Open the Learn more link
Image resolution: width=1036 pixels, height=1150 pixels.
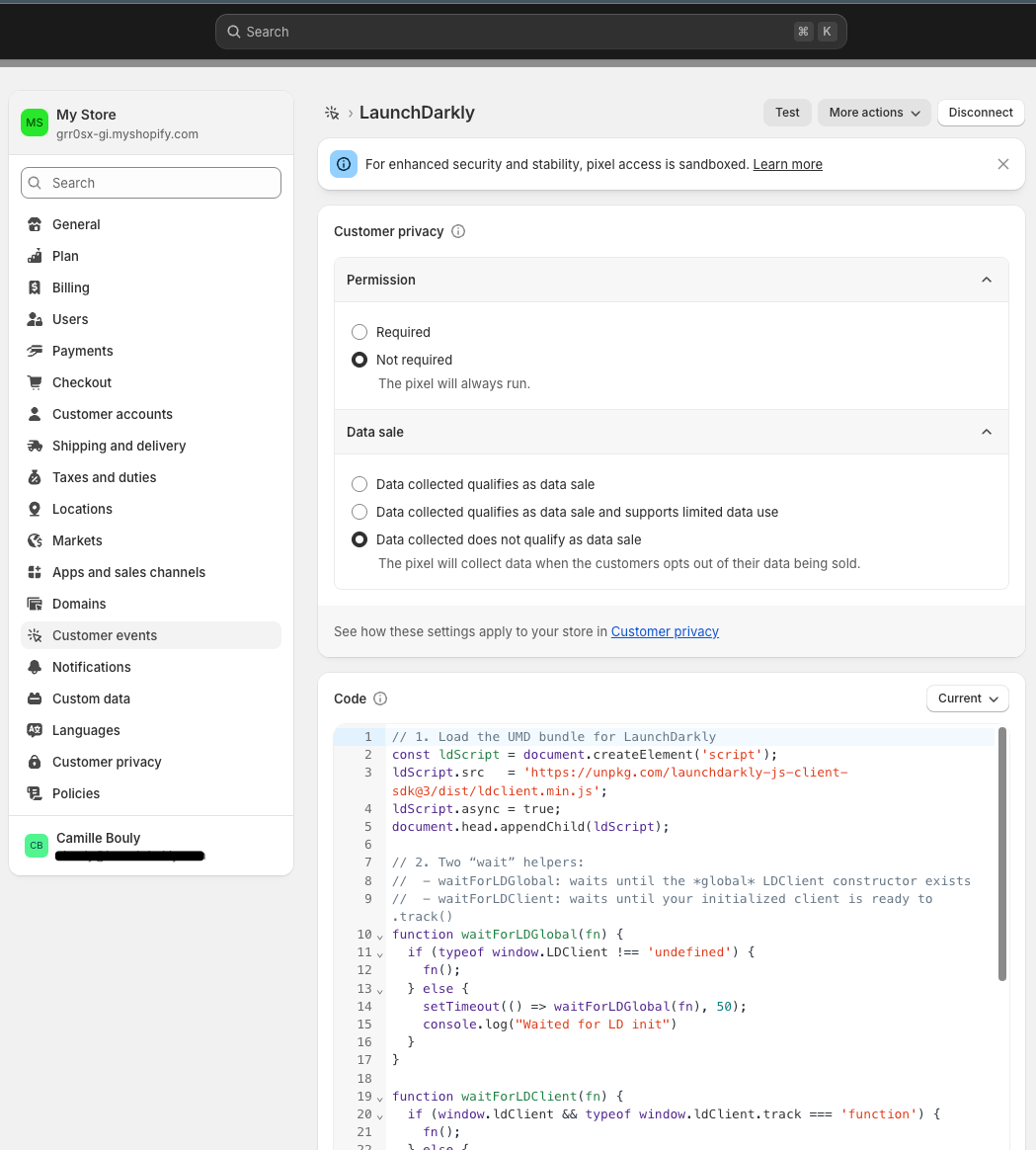coord(787,164)
